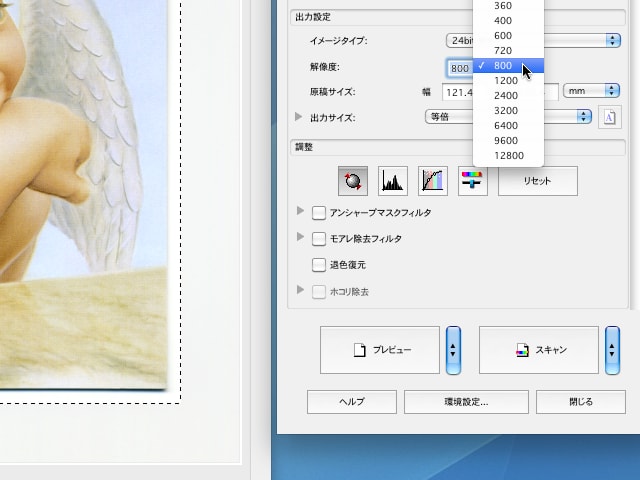The height and width of the screenshot is (480, 640).
Task: Click the orientation page icon beside 出力サイズ
Action: pos(610,117)
